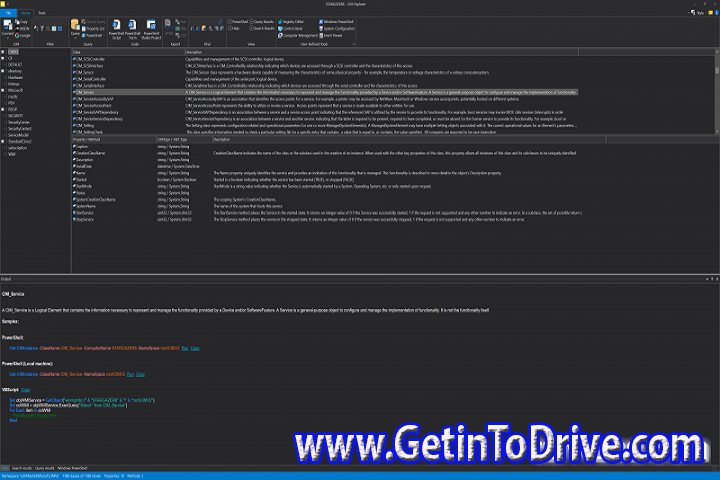Toggle the Query Results view checkbox

point(262,22)
